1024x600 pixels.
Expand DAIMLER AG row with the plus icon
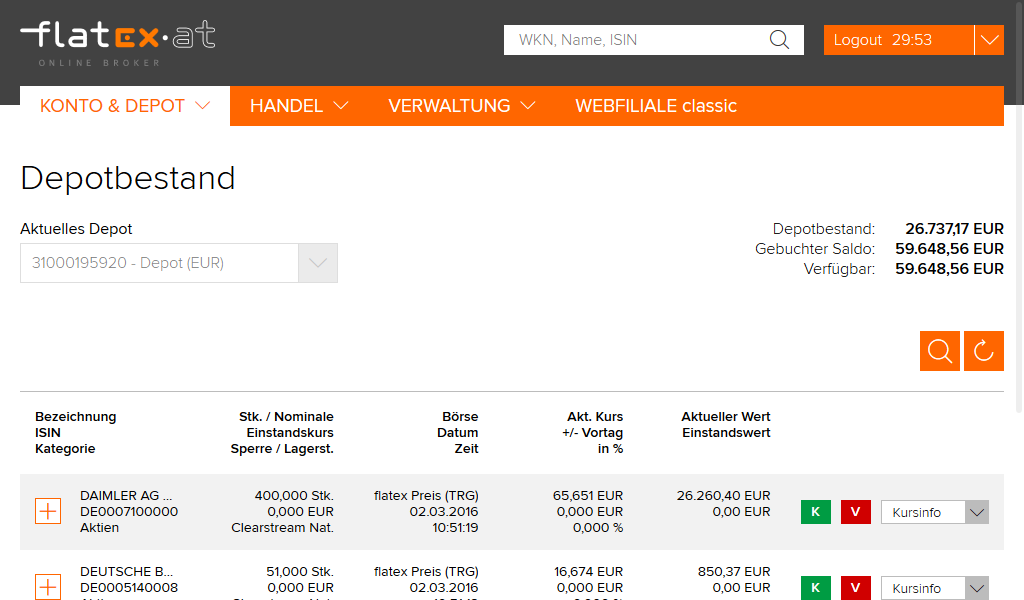click(48, 511)
